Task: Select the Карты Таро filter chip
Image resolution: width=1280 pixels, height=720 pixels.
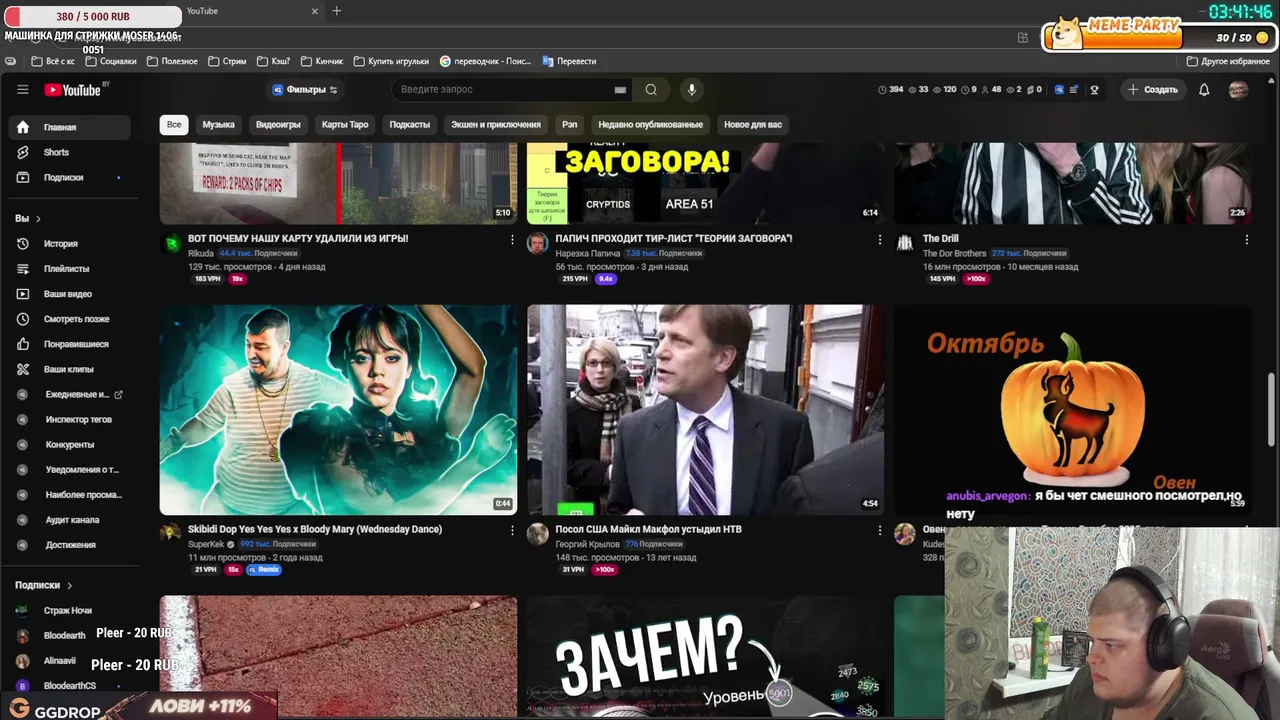Action: [x=345, y=124]
